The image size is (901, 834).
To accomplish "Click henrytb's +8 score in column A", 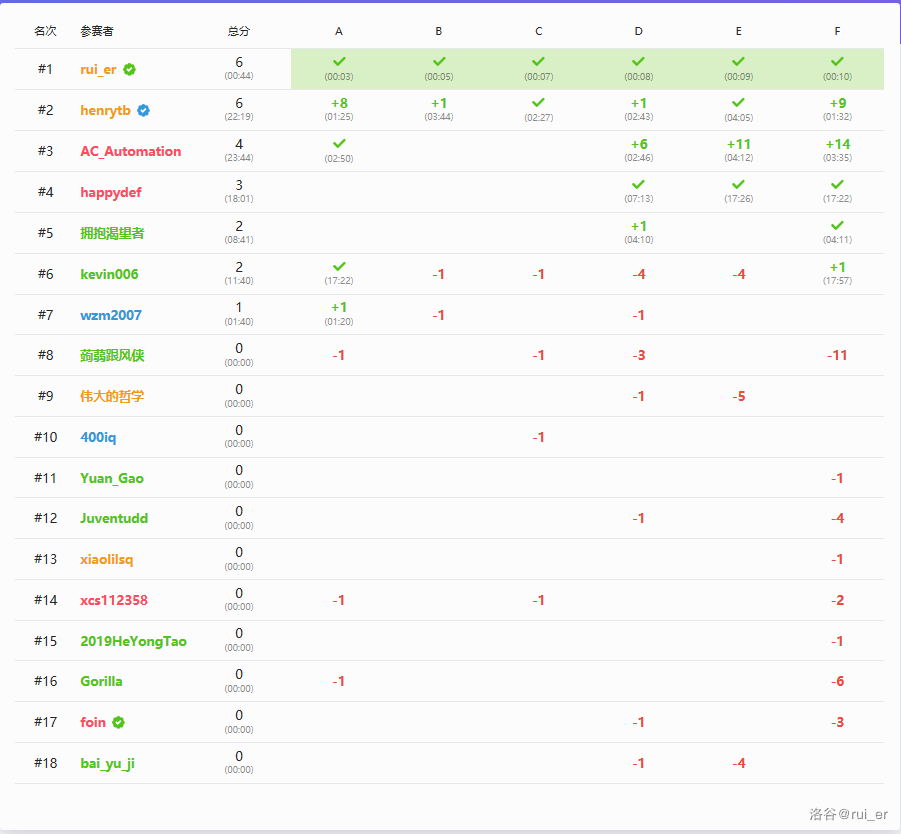I will [339, 103].
